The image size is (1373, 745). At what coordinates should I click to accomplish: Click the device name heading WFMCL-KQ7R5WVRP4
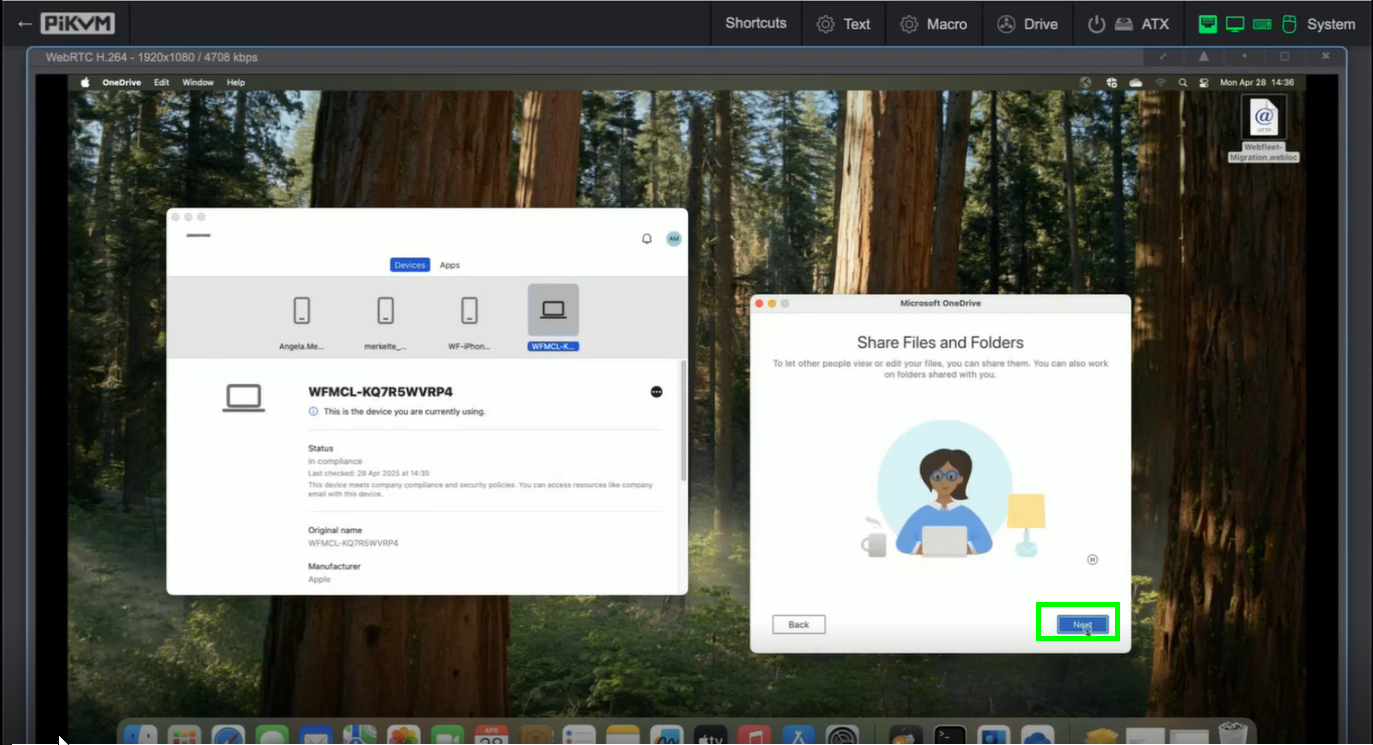(x=380, y=392)
